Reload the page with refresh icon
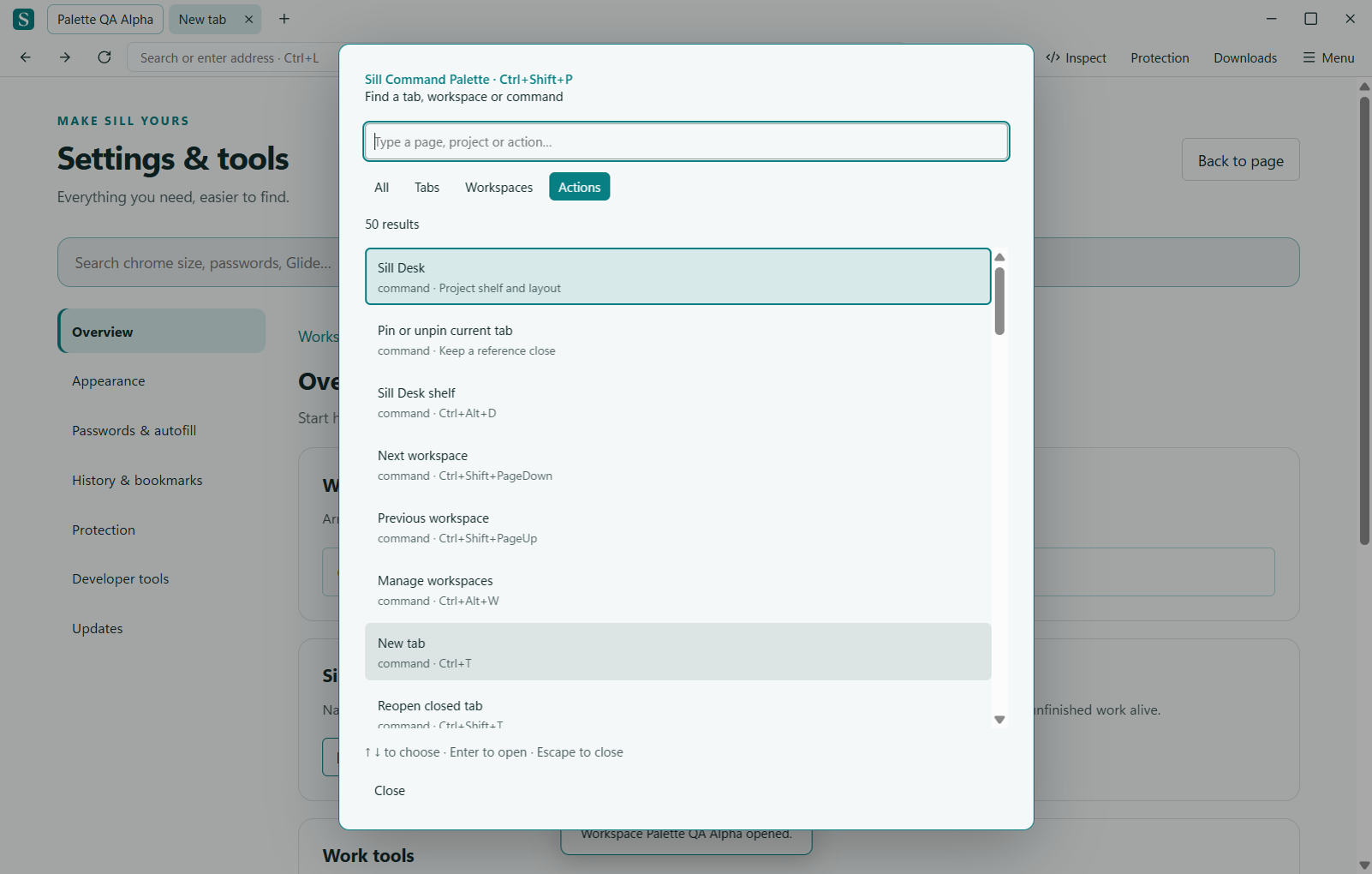The height and width of the screenshot is (874, 1372). 104,57
